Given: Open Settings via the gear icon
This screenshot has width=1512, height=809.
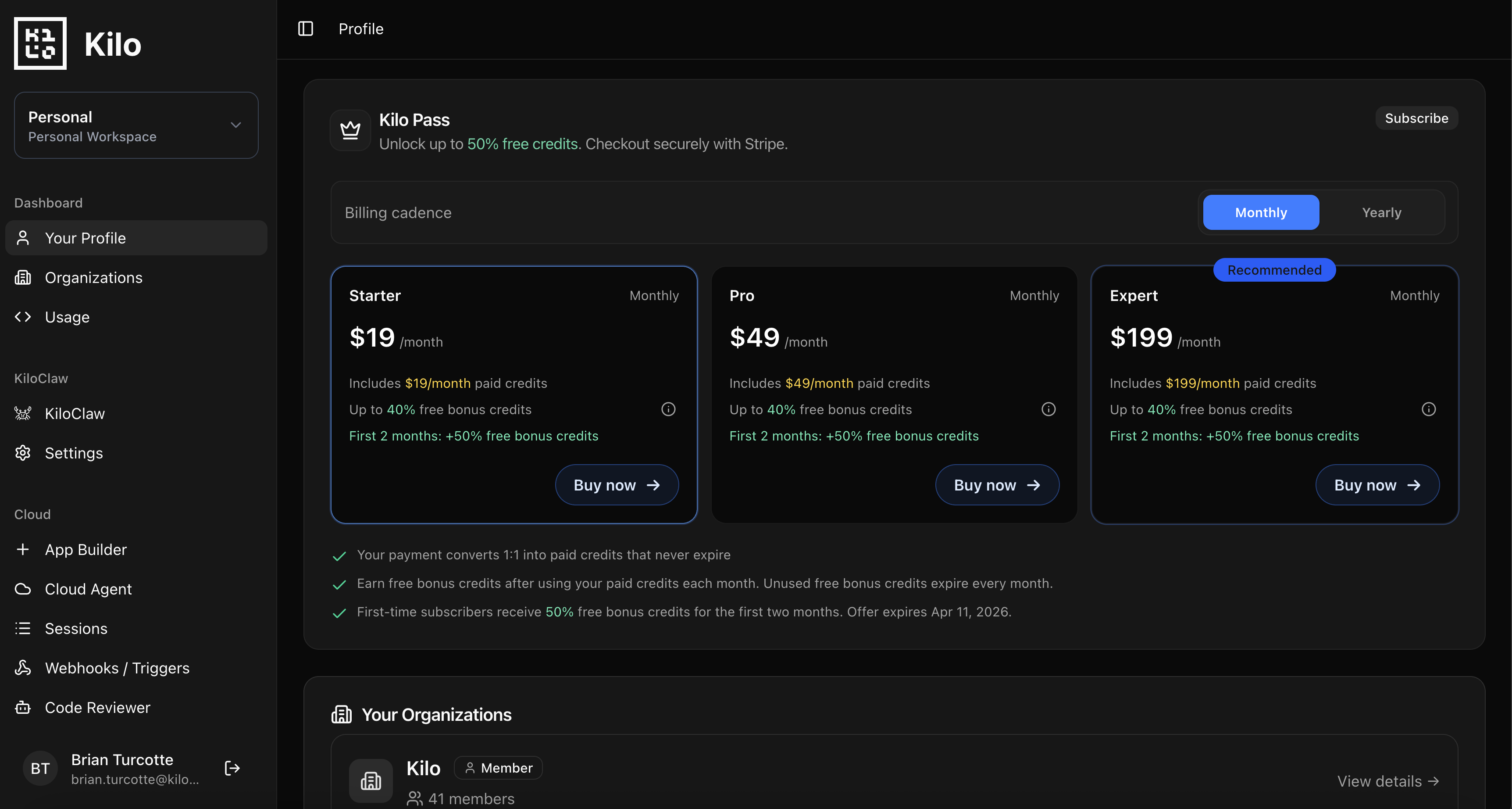Looking at the screenshot, I should [23, 453].
